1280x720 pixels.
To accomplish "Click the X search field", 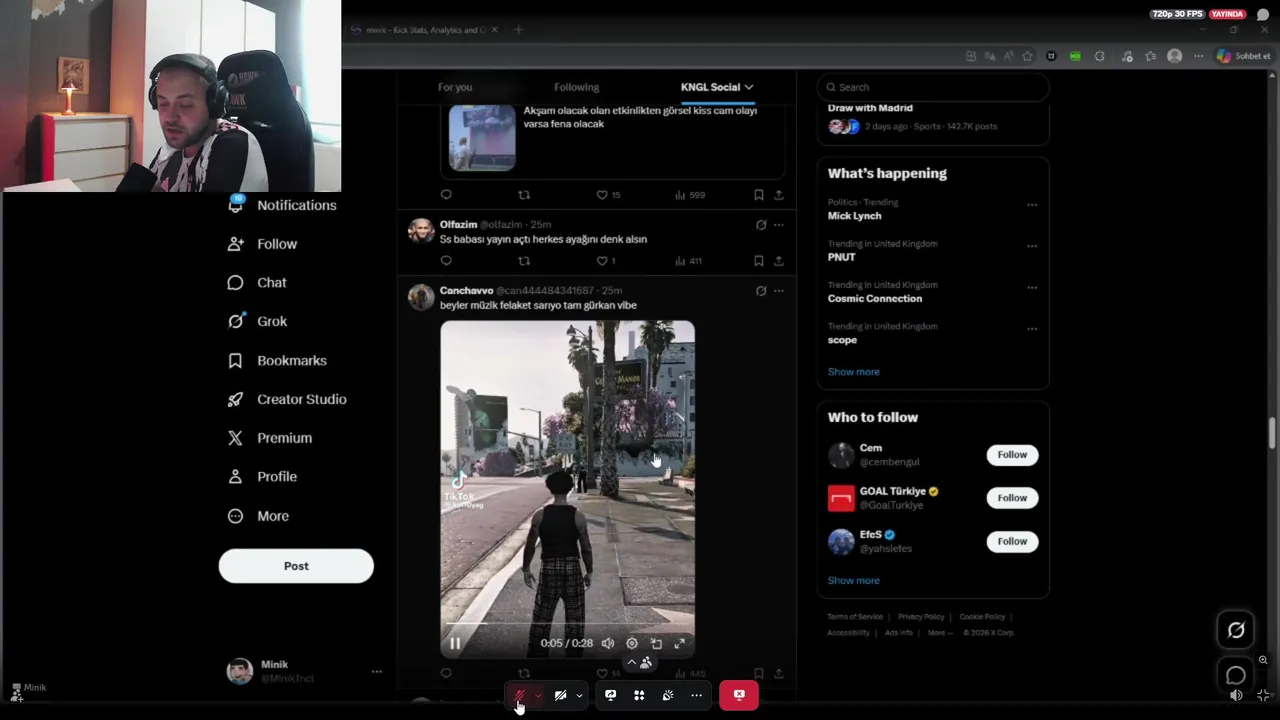I will 933,87.
